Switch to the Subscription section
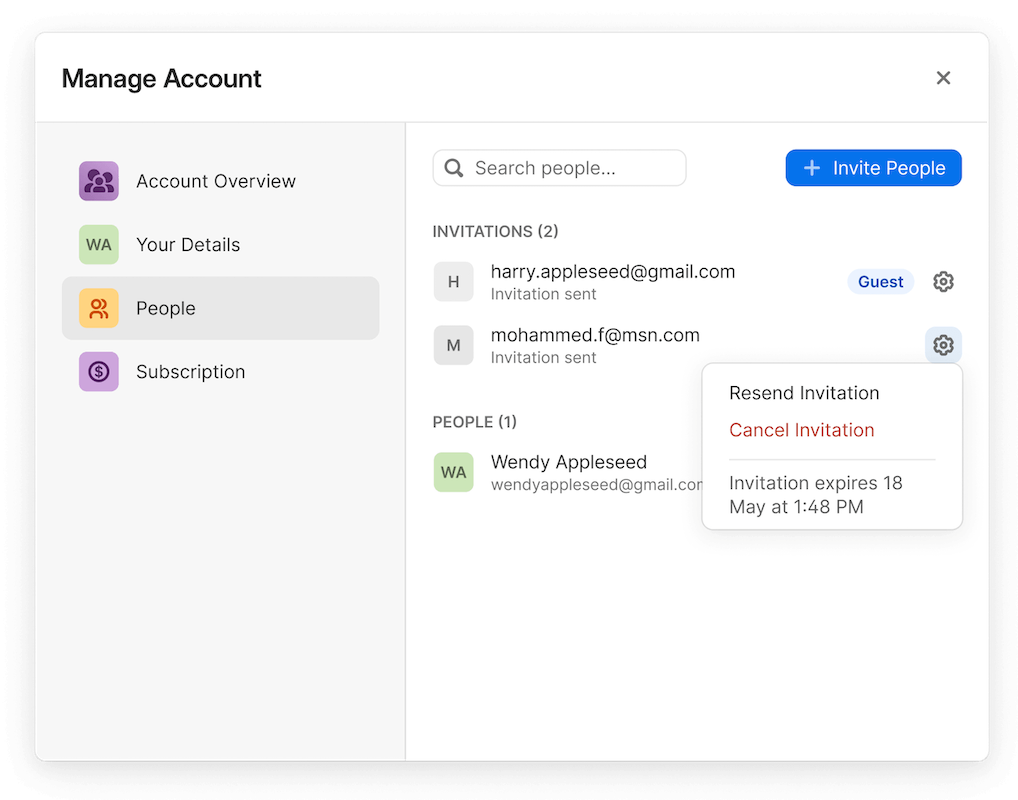 coord(190,371)
